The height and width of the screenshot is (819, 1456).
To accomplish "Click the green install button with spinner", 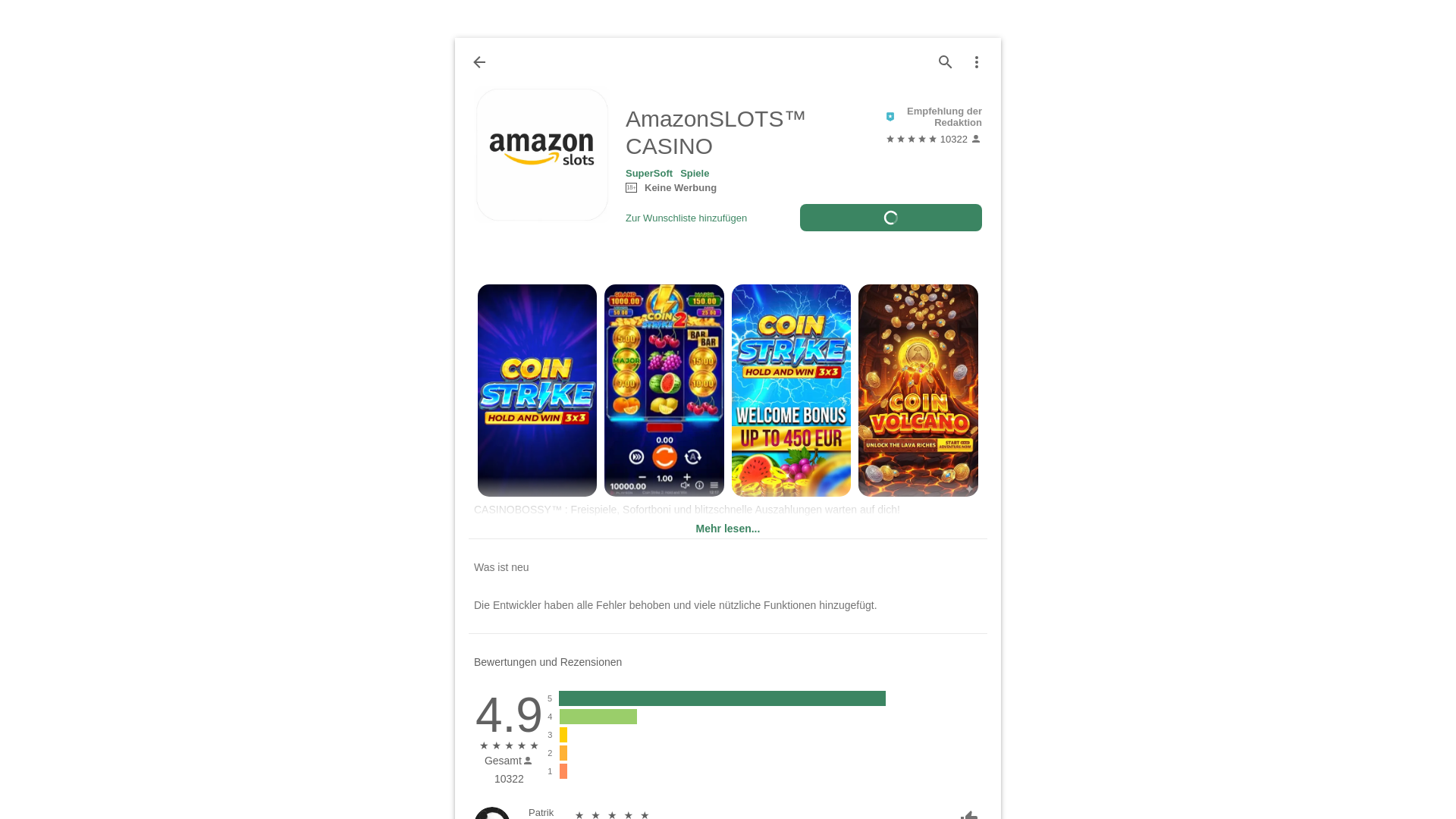I will pyautogui.click(x=891, y=218).
